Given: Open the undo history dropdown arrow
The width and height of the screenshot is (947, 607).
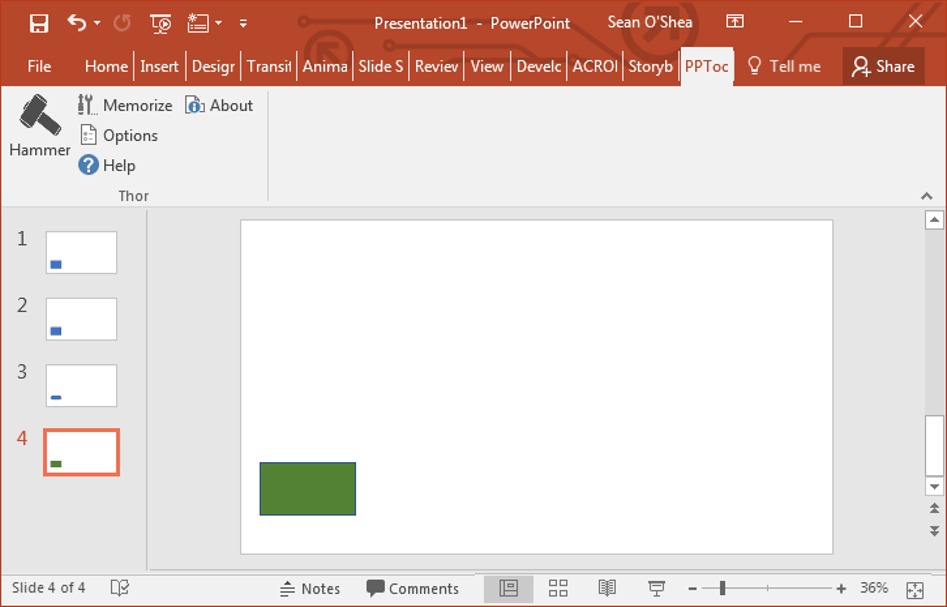Looking at the screenshot, I should [97, 23].
